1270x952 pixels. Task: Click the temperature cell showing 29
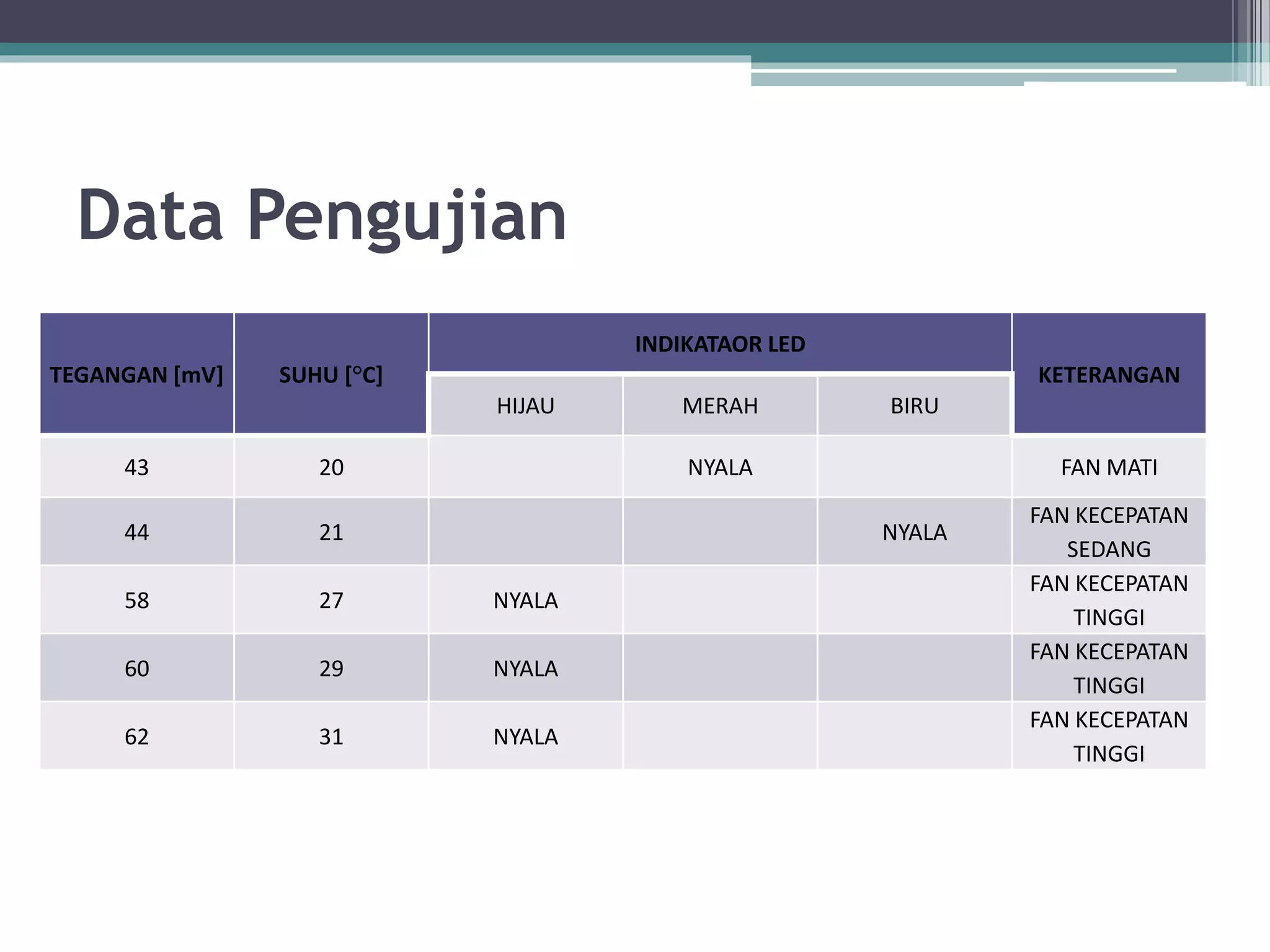click(x=331, y=668)
